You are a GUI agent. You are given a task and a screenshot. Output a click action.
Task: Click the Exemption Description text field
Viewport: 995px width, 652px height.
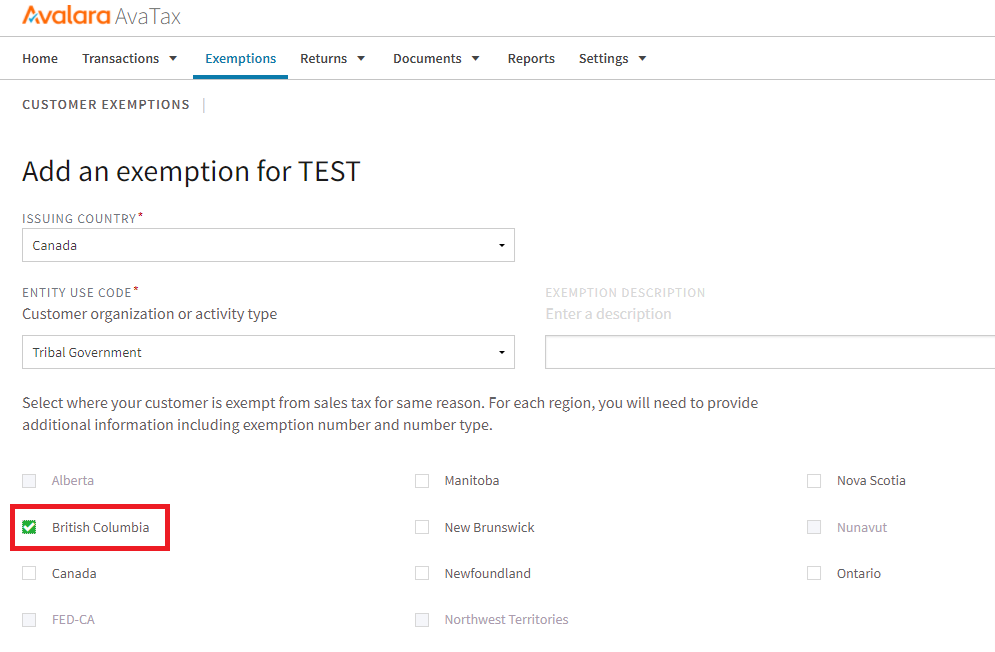click(x=770, y=352)
